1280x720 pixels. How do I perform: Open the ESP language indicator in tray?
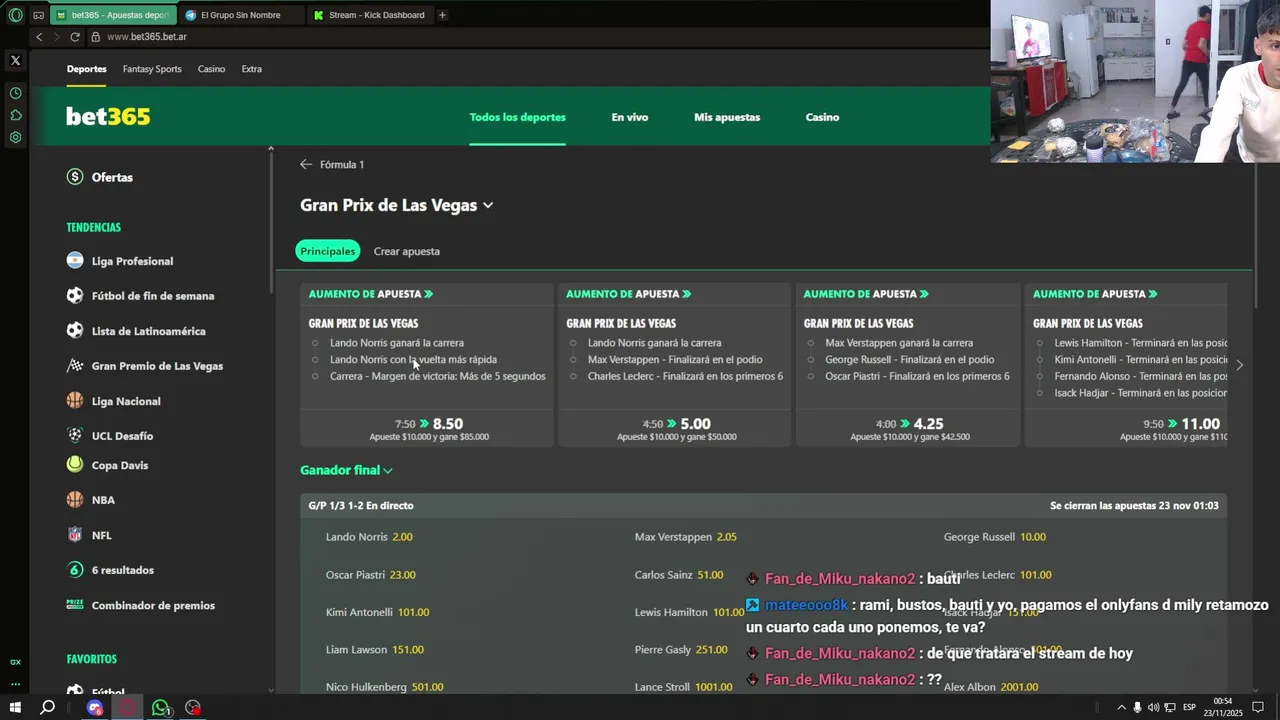click(1189, 708)
